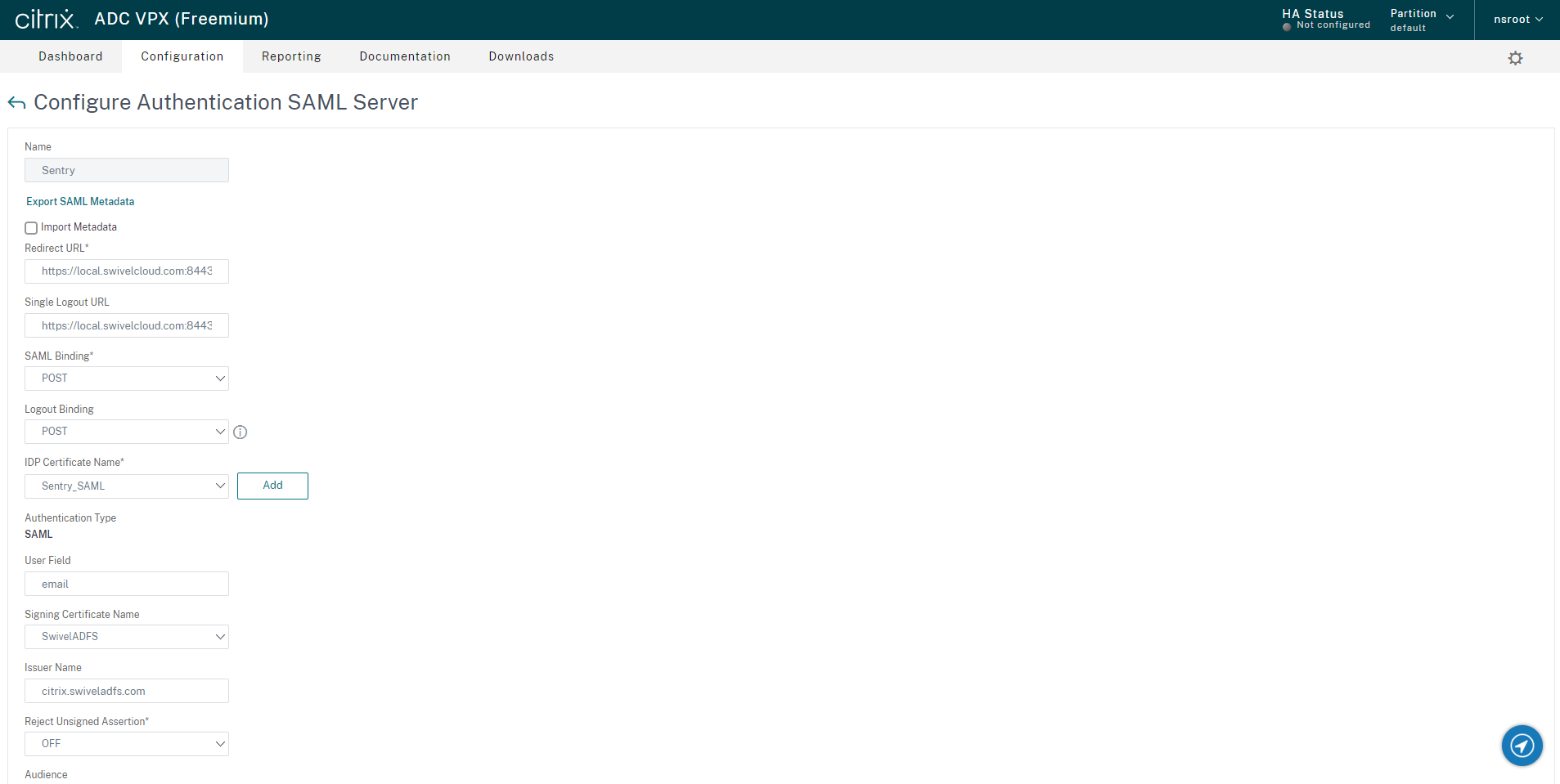Viewport: 1560px width, 784px height.
Task: Open the settings gear in top right
Action: 1515,56
